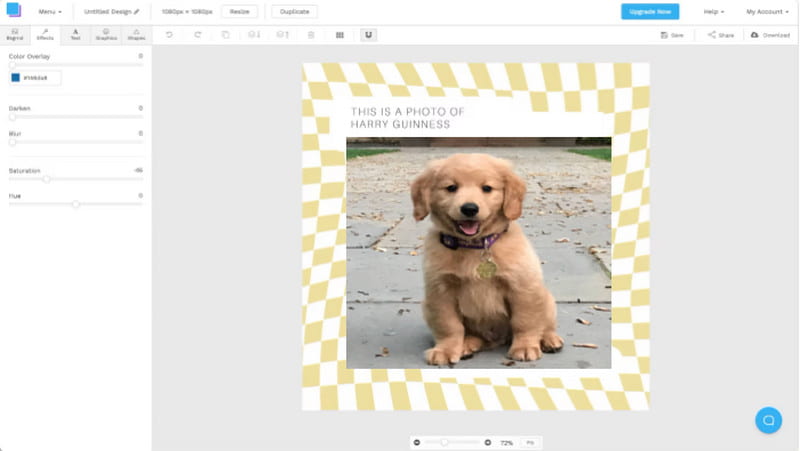Click the Saturation slider handle
The height and width of the screenshot is (451, 800).
click(46, 179)
